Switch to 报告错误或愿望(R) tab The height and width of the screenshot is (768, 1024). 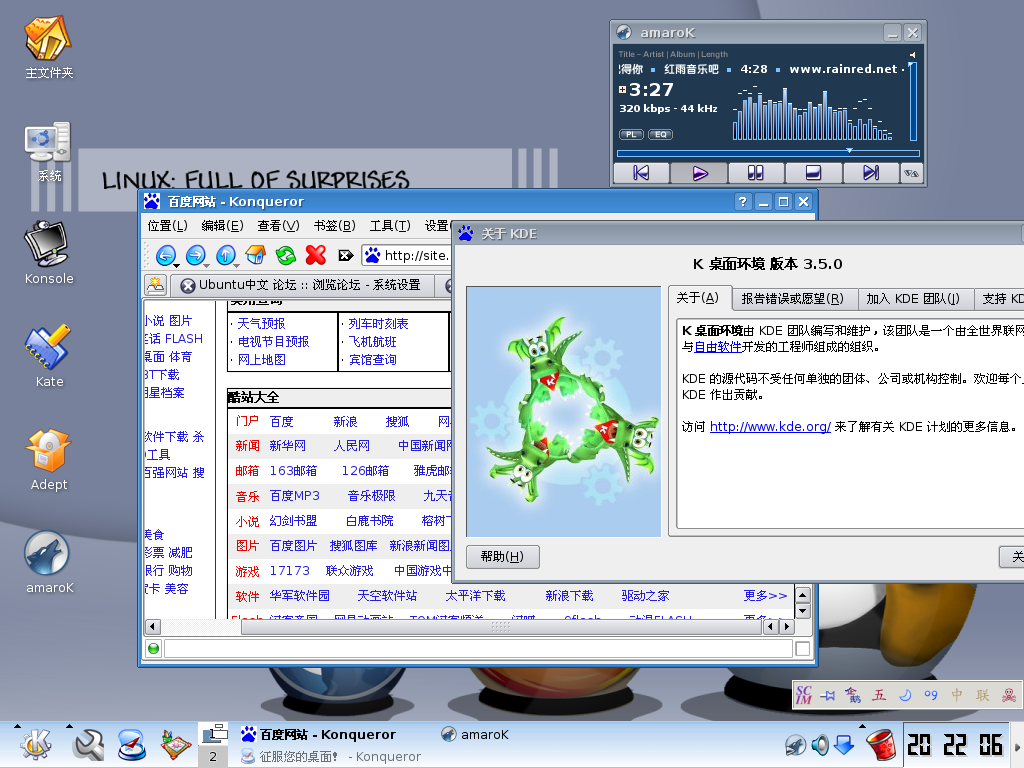792,298
